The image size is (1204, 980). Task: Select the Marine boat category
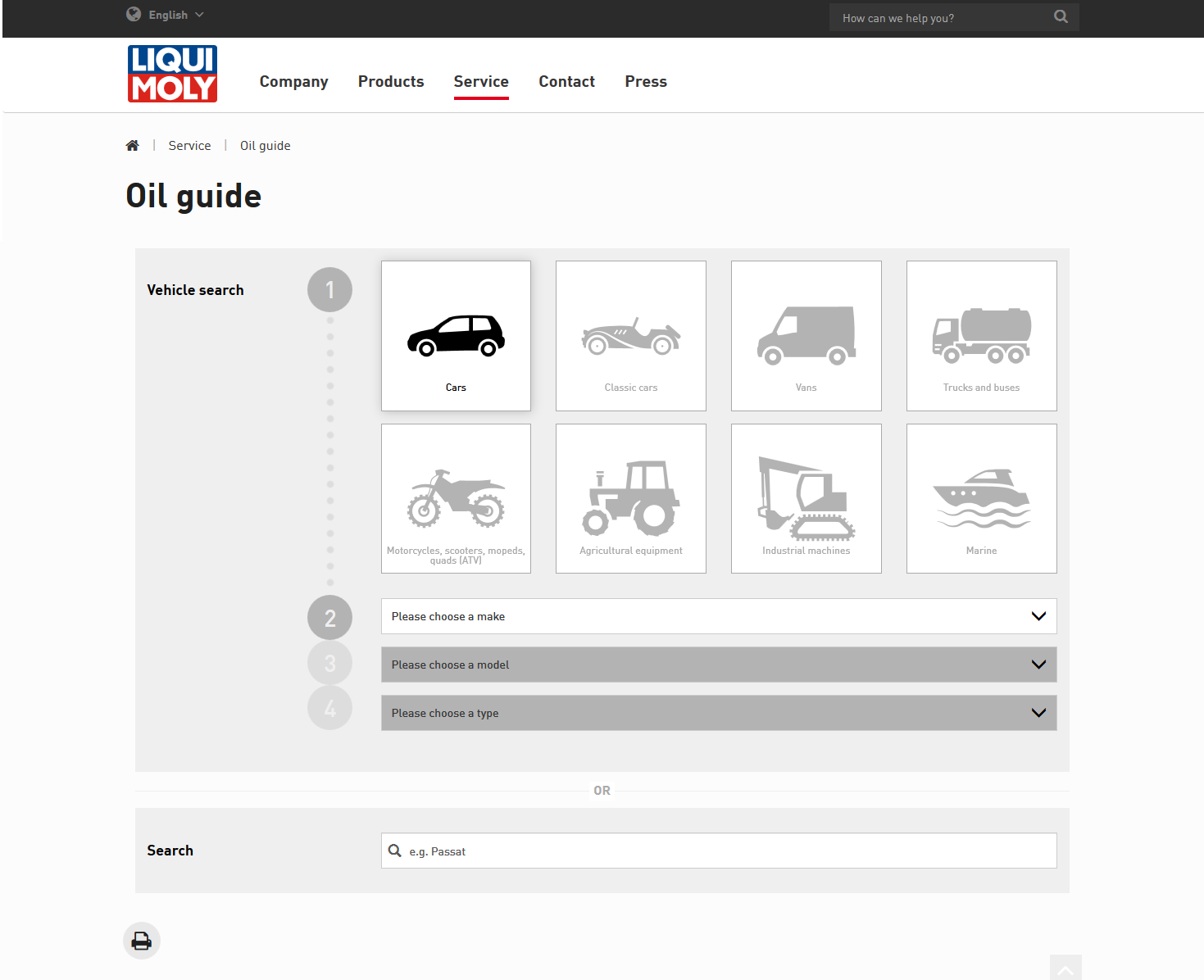(x=981, y=498)
